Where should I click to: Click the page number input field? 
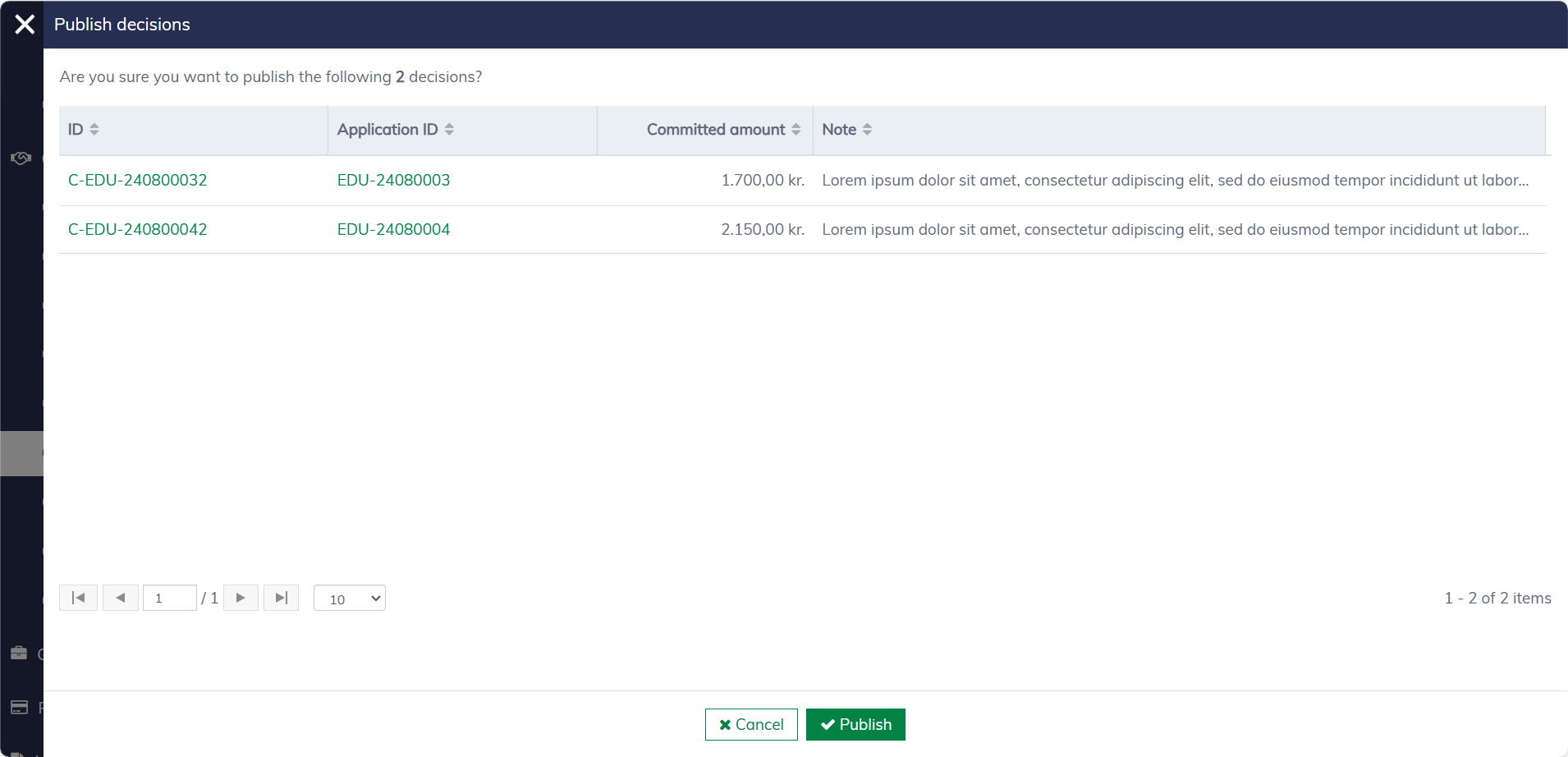coord(169,598)
